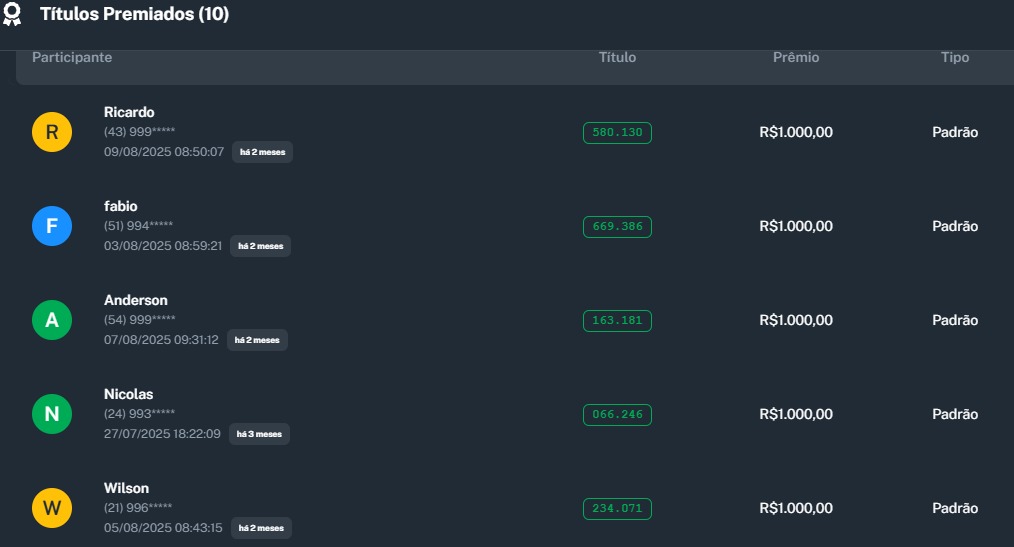Click the title number badge 669.386
Viewport: 1014px width, 547px height.
point(617,227)
